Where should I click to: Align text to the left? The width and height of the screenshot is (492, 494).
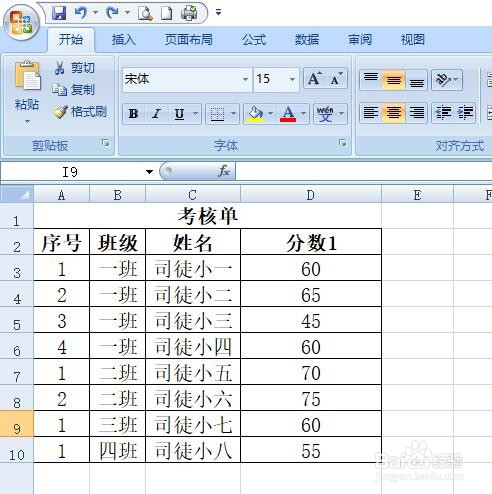pyautogui.click(x=371, y=113)
